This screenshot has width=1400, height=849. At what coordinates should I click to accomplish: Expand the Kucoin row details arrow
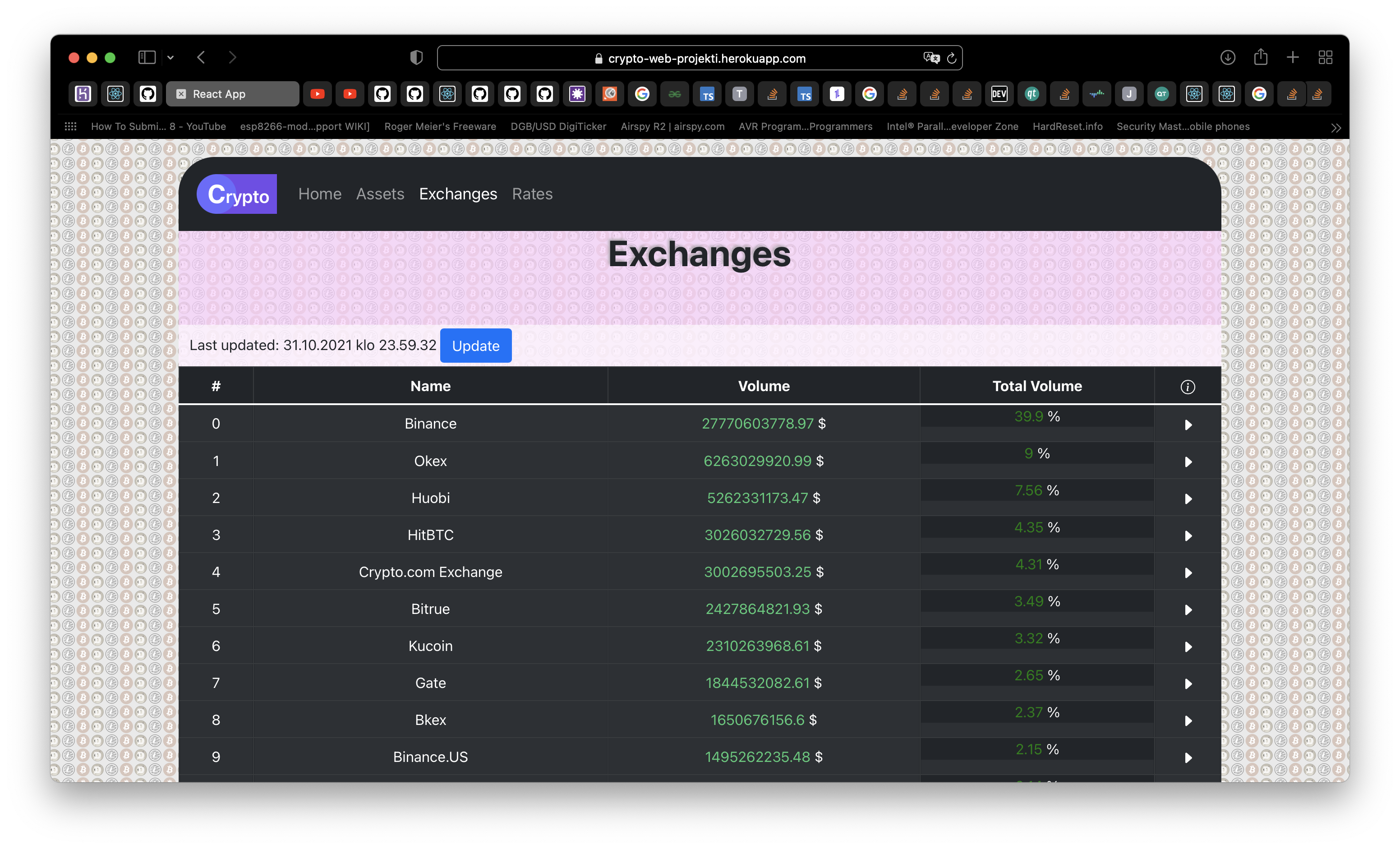(1188, 647)
